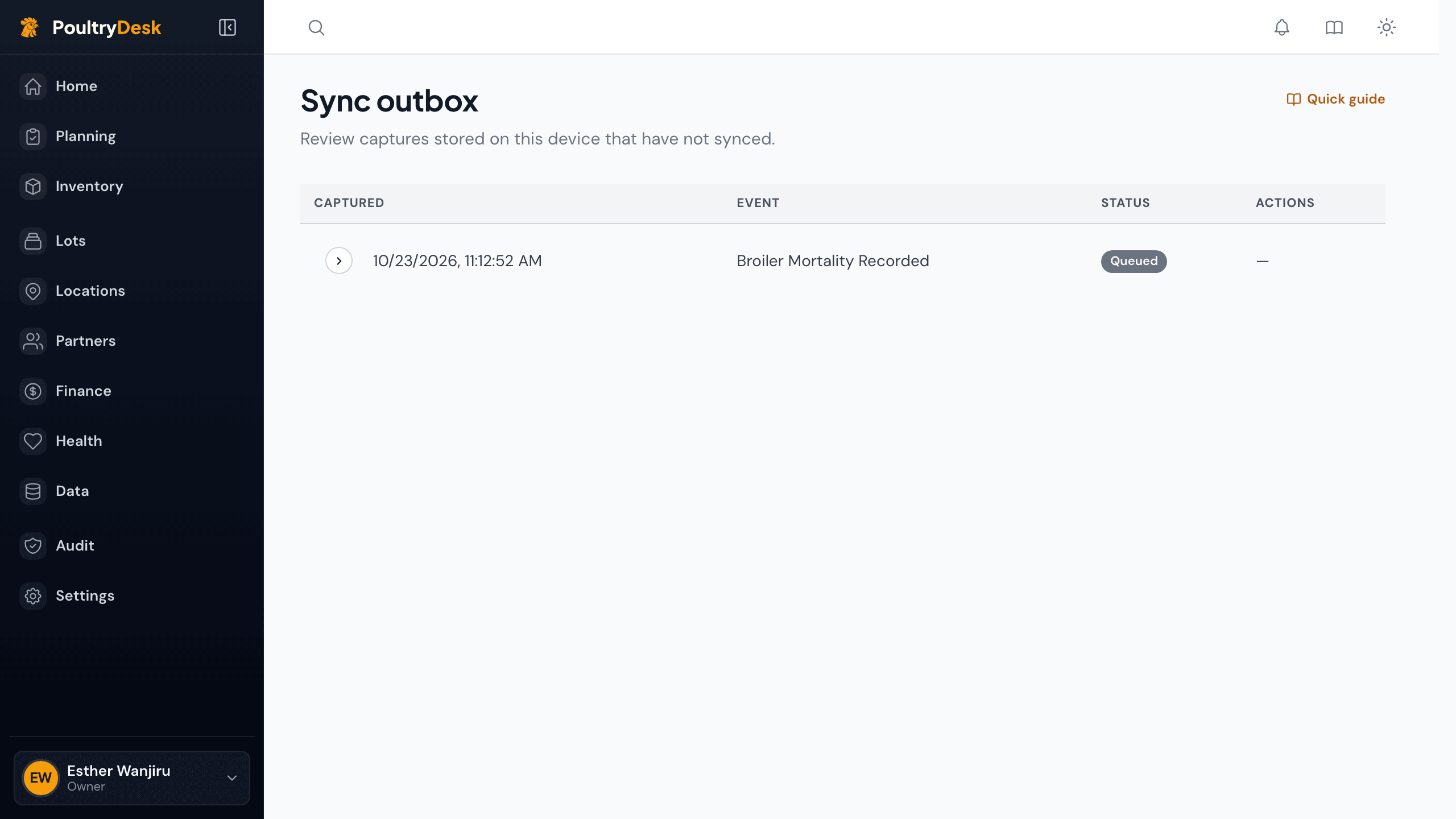Open Planning menu label
Image resolution: width=1456 pixels, height=819 pixels.
coord(86,136)
